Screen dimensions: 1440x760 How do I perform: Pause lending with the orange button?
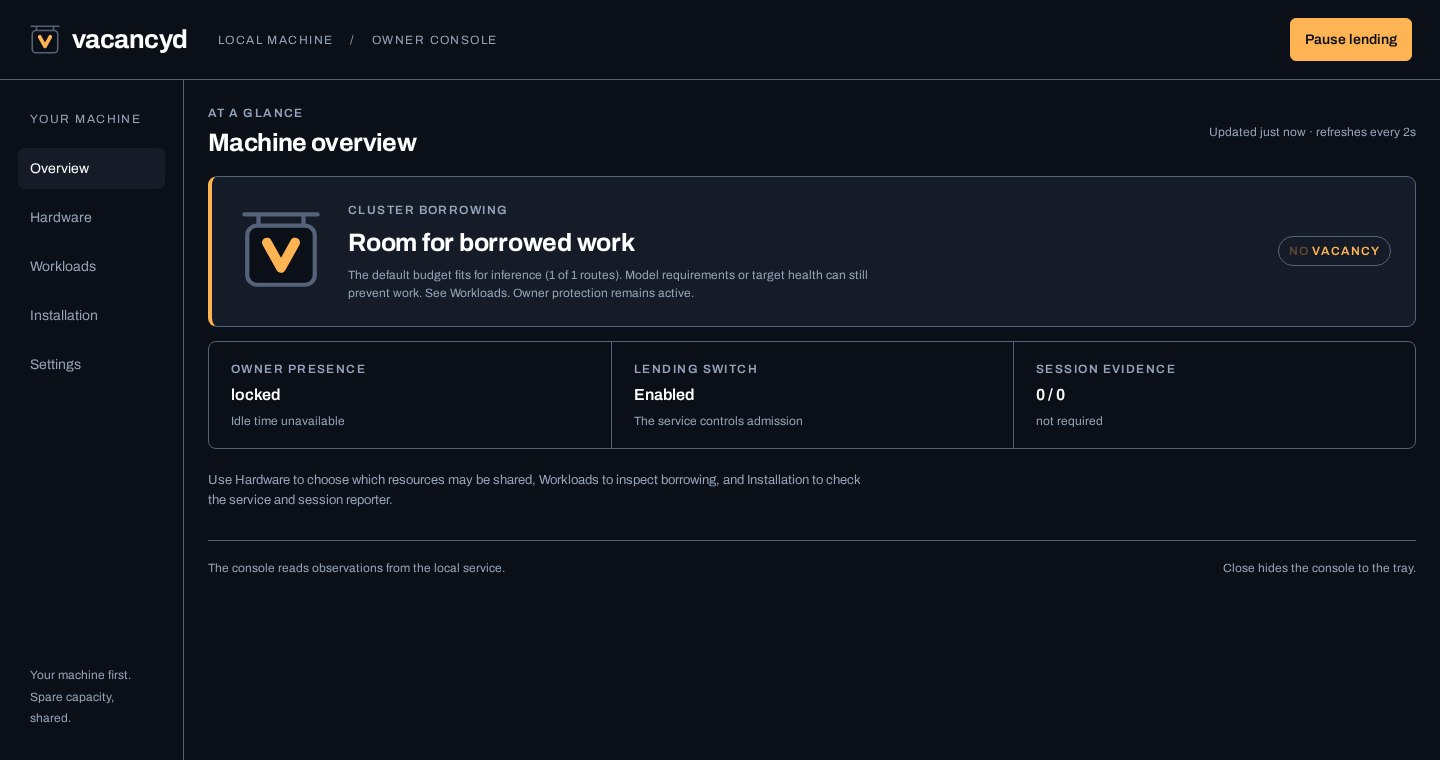1351,39
